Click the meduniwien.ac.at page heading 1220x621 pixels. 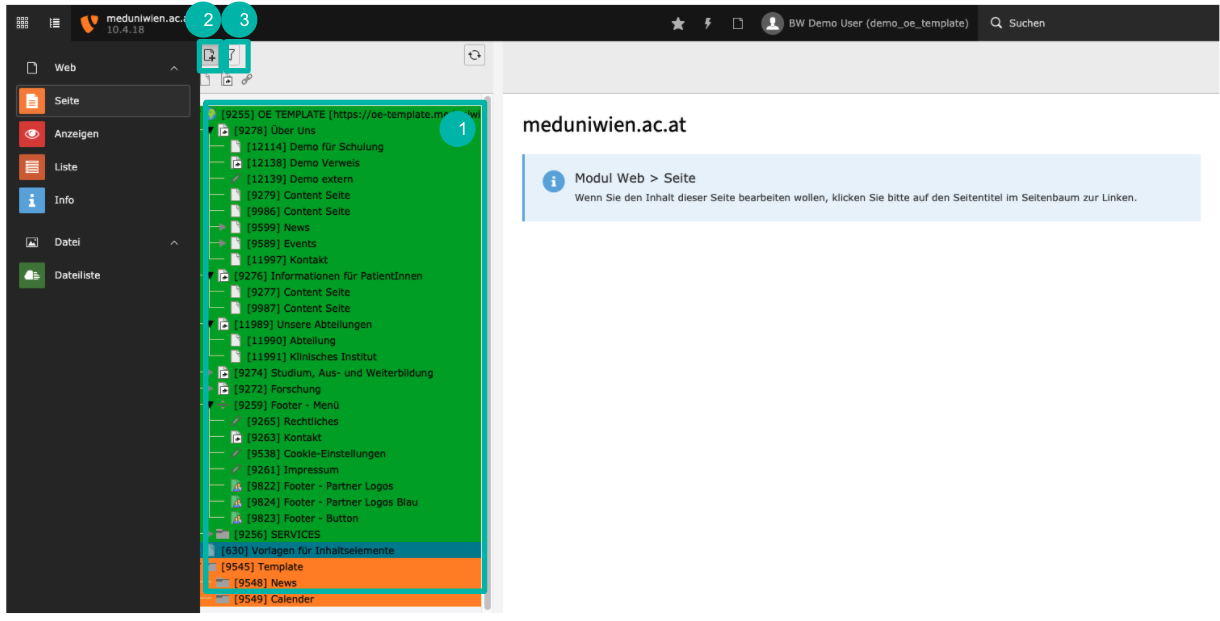tap(604, 125)
